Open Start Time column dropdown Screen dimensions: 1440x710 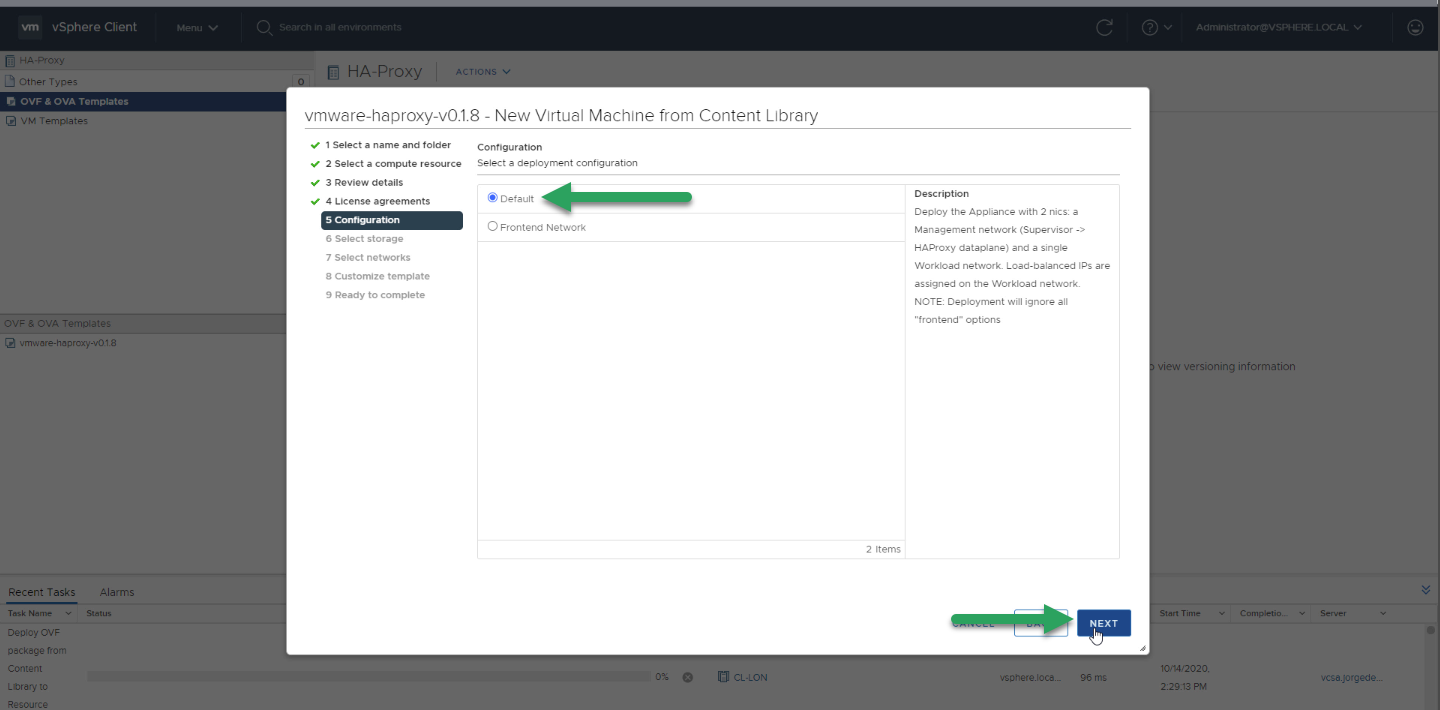(1220, 613)
